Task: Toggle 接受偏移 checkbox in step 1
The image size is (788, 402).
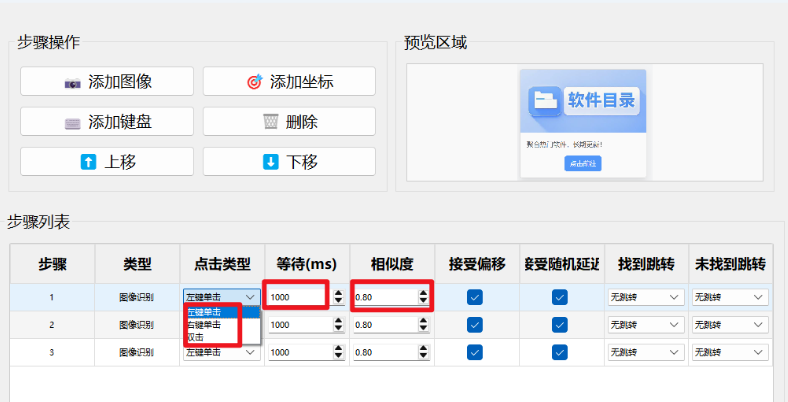Action: click(x=474, y=297)
